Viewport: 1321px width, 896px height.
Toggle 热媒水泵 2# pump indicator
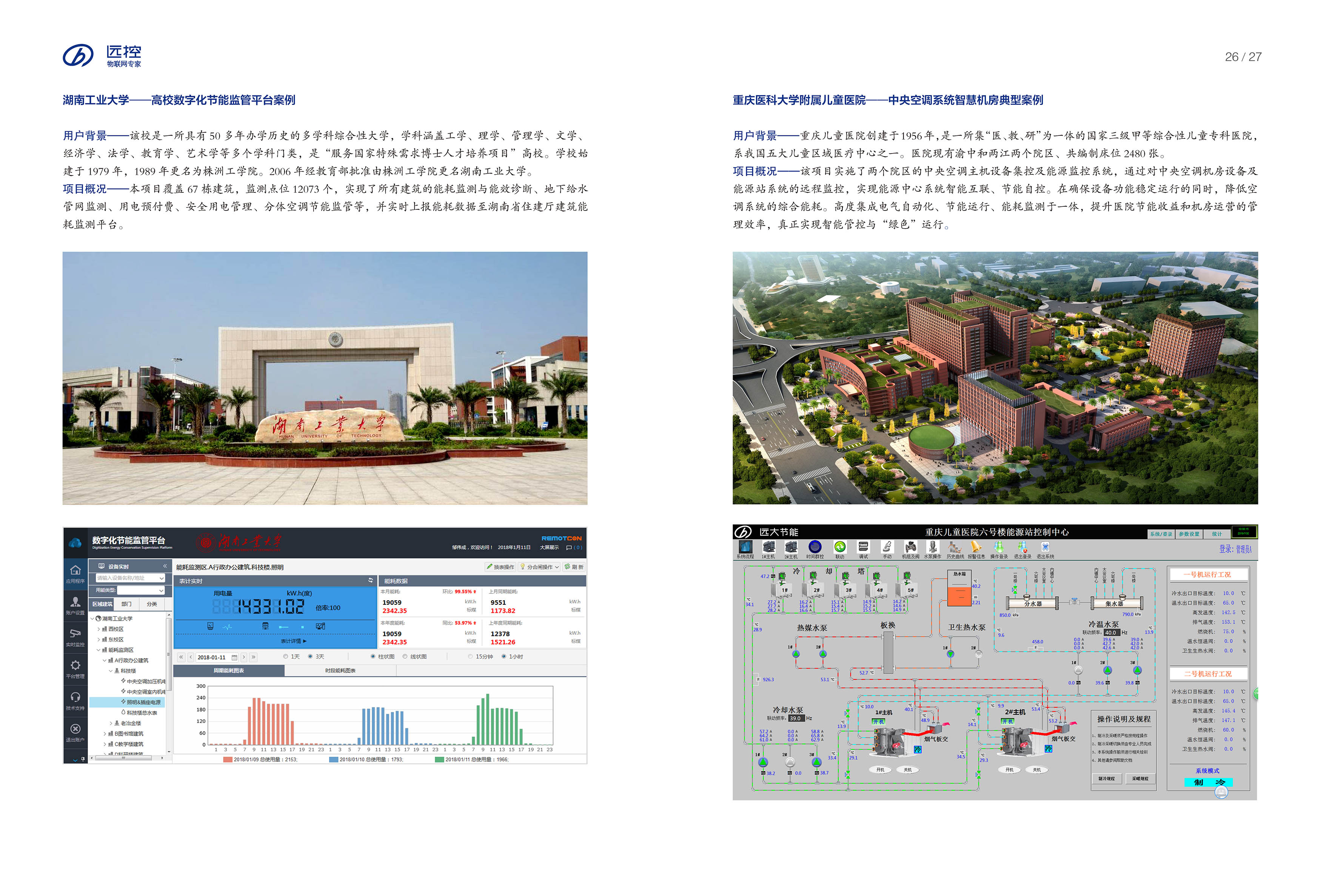823,654
